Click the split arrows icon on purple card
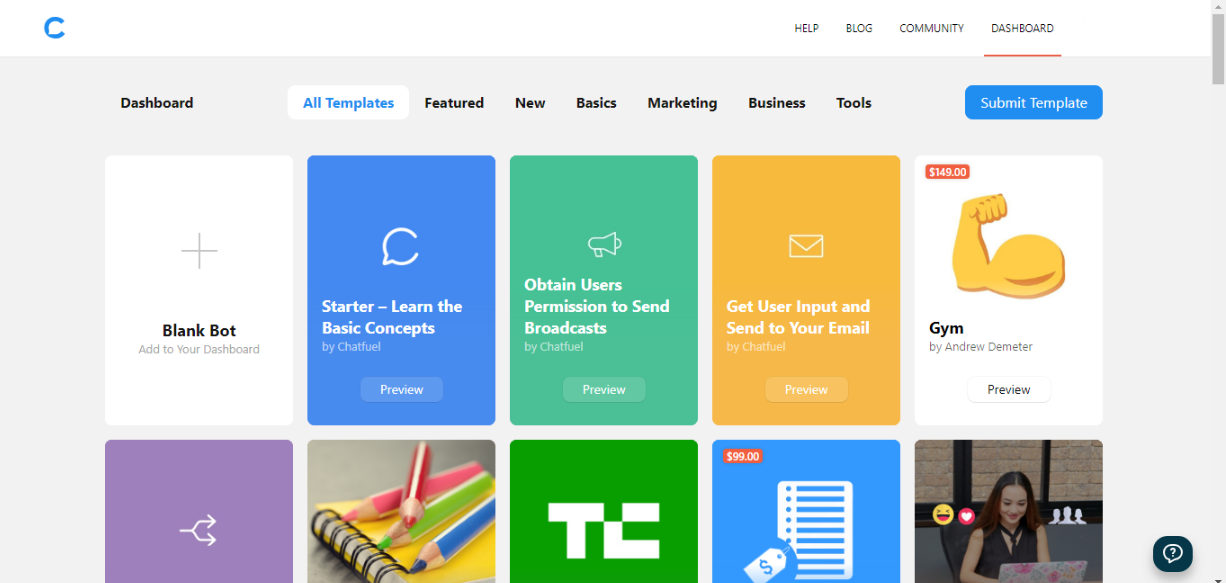Image resolution: width=1226 pixels, height=583 pixels. coord(198,530)
